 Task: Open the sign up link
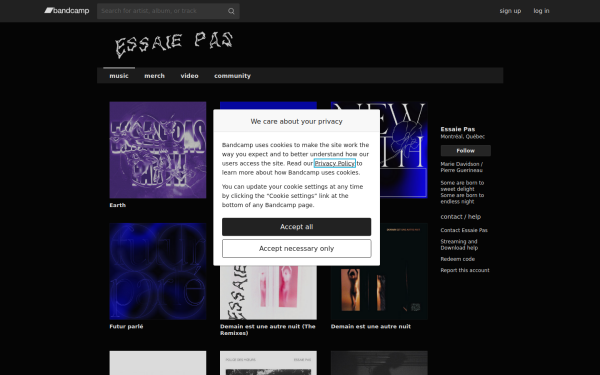pyautogui.click(x=510, y=11)
